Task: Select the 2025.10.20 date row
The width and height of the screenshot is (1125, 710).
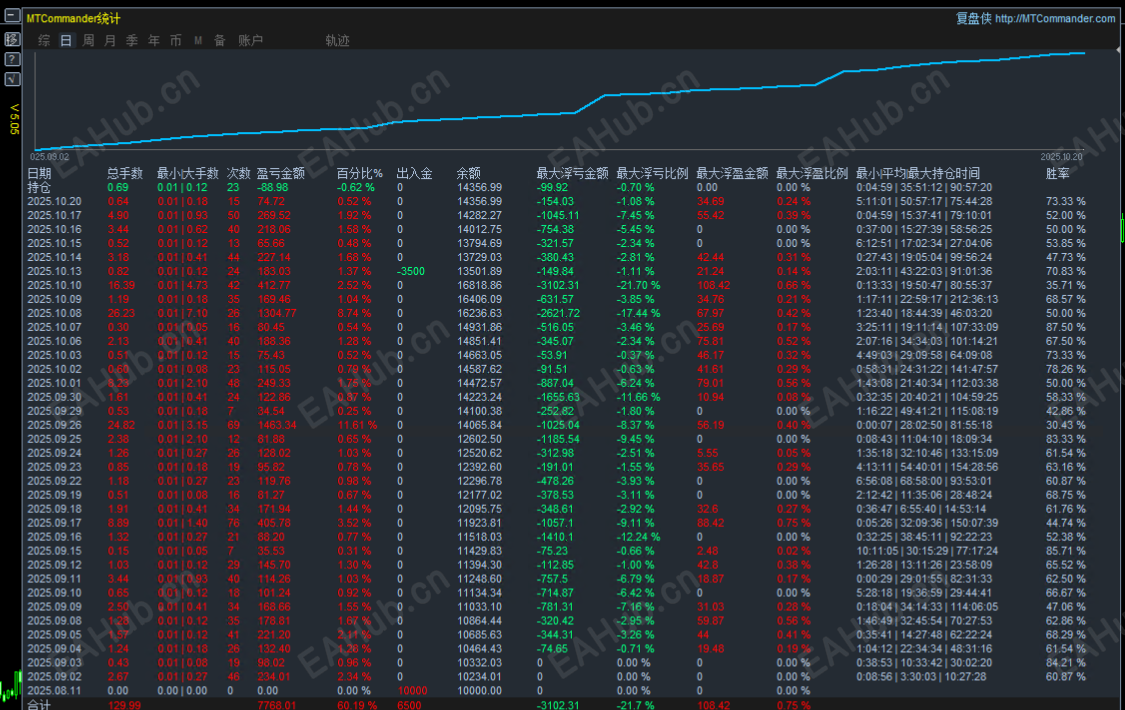Action: [55, 202]
